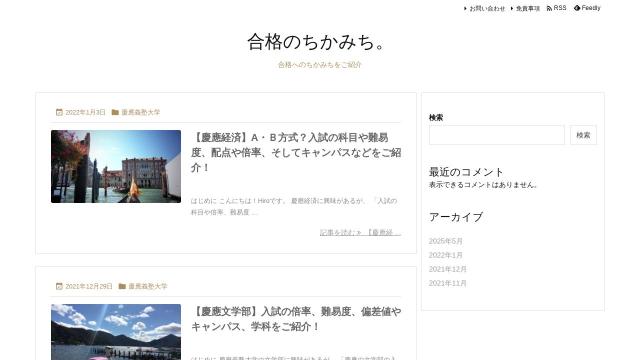The width and height of the screenshot is (640, 360).
Task: Open the 2022年1月 archive
Action: [445, 255]
